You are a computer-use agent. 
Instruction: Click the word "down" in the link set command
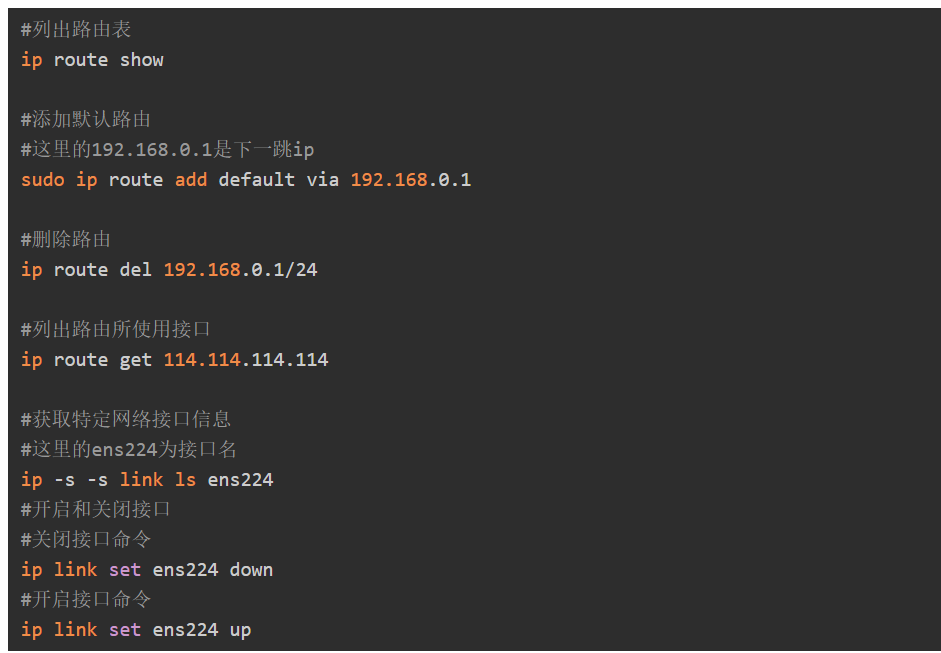click(x=251, y=570)
